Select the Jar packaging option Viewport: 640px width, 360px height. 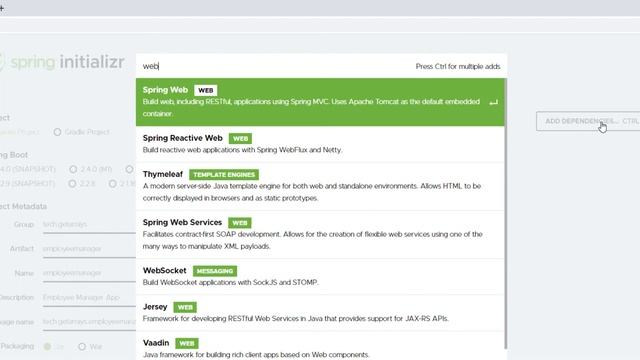click(47, 347)
